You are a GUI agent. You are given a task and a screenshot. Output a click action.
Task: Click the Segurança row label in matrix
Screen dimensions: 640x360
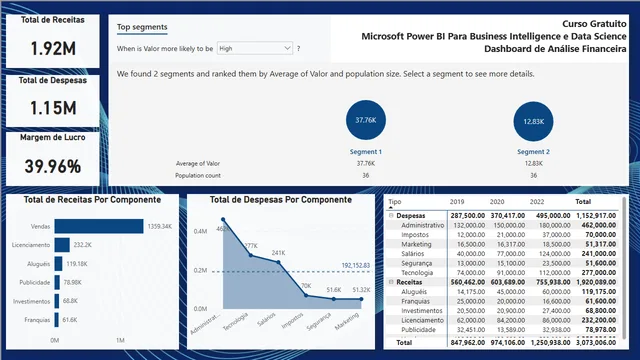pos(416,263)
